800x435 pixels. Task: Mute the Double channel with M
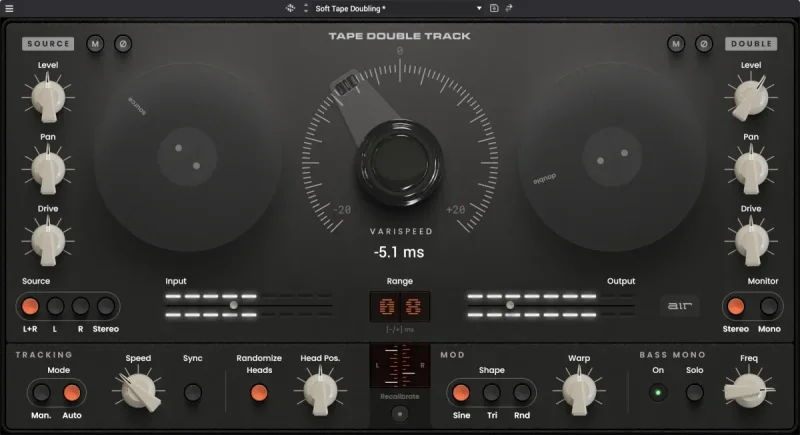pyautogui.click(x=676, y=44)
